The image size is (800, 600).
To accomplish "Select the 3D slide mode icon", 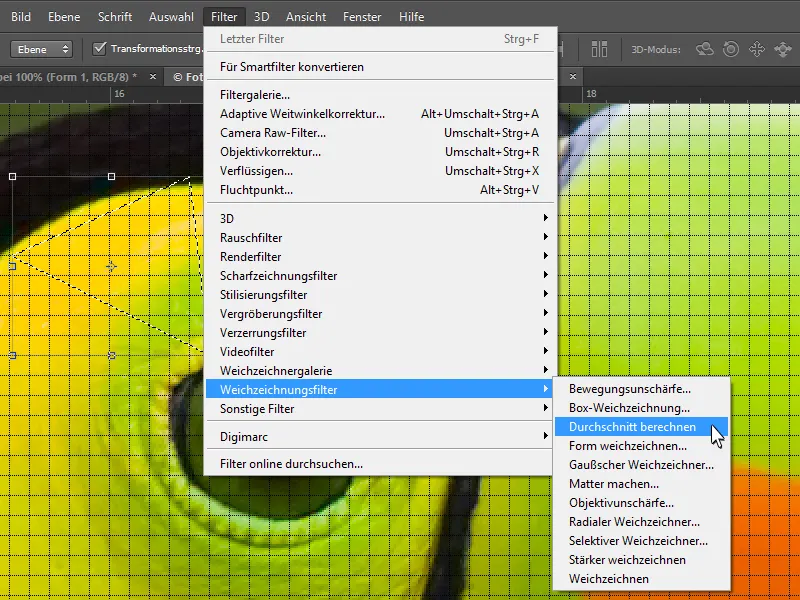I will 783,49.
